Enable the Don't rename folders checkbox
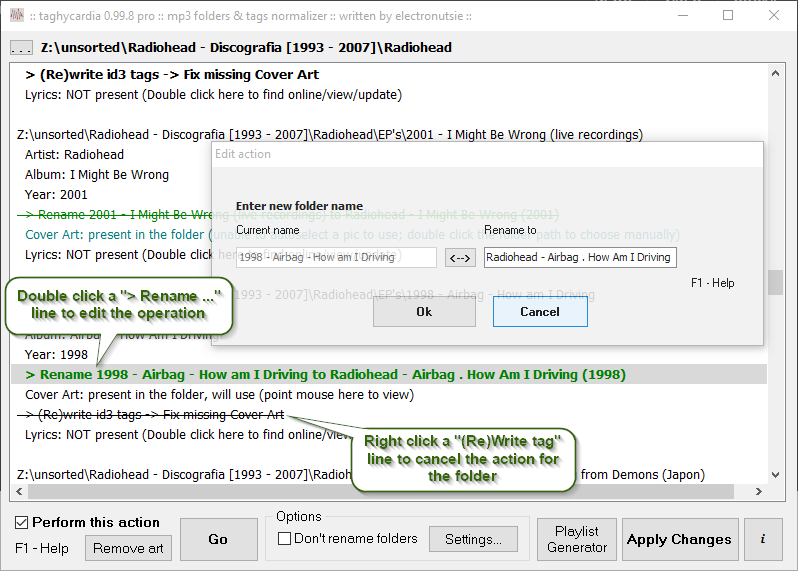The height and width of the screenshot is (571, 798). [x=284, y=538]
